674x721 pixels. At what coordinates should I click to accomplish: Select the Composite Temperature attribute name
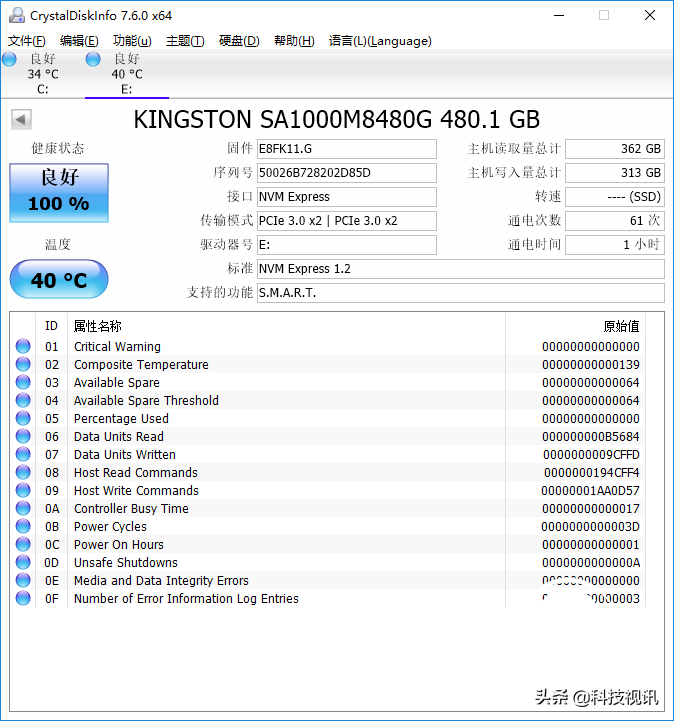[x=141, y=364]
